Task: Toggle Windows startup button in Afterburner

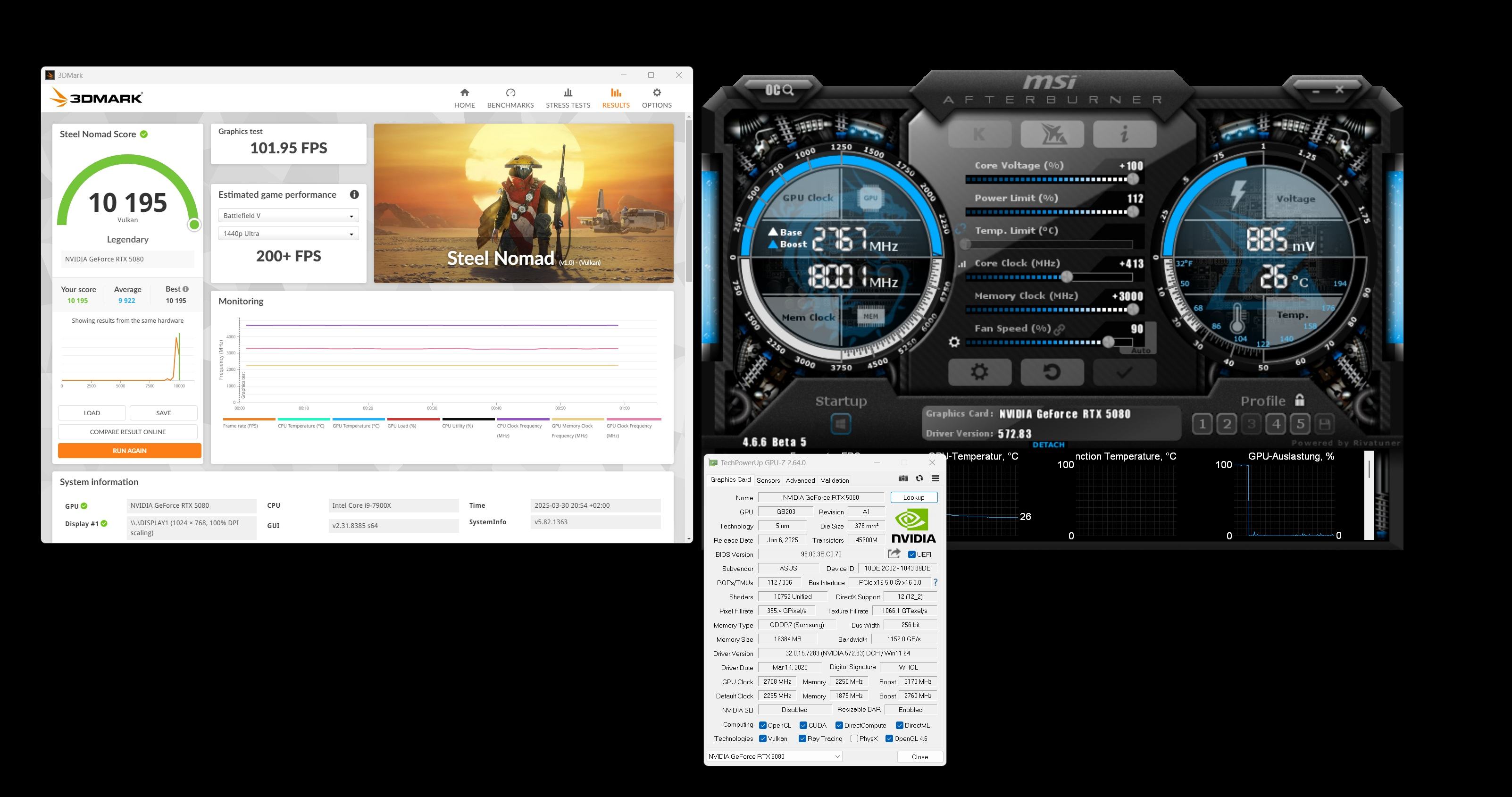Action: click(841, 423)
